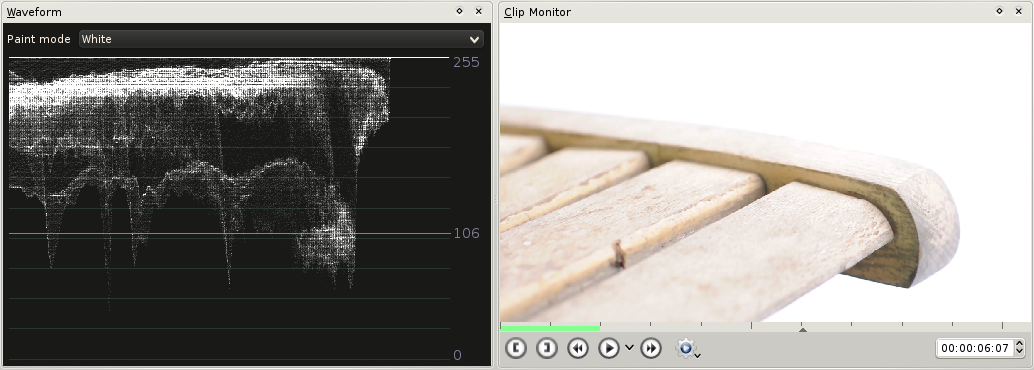This screenshot has height=370, width=1034.
Task: Click the green zone bar on ruler
Action: tap(550, 327)
